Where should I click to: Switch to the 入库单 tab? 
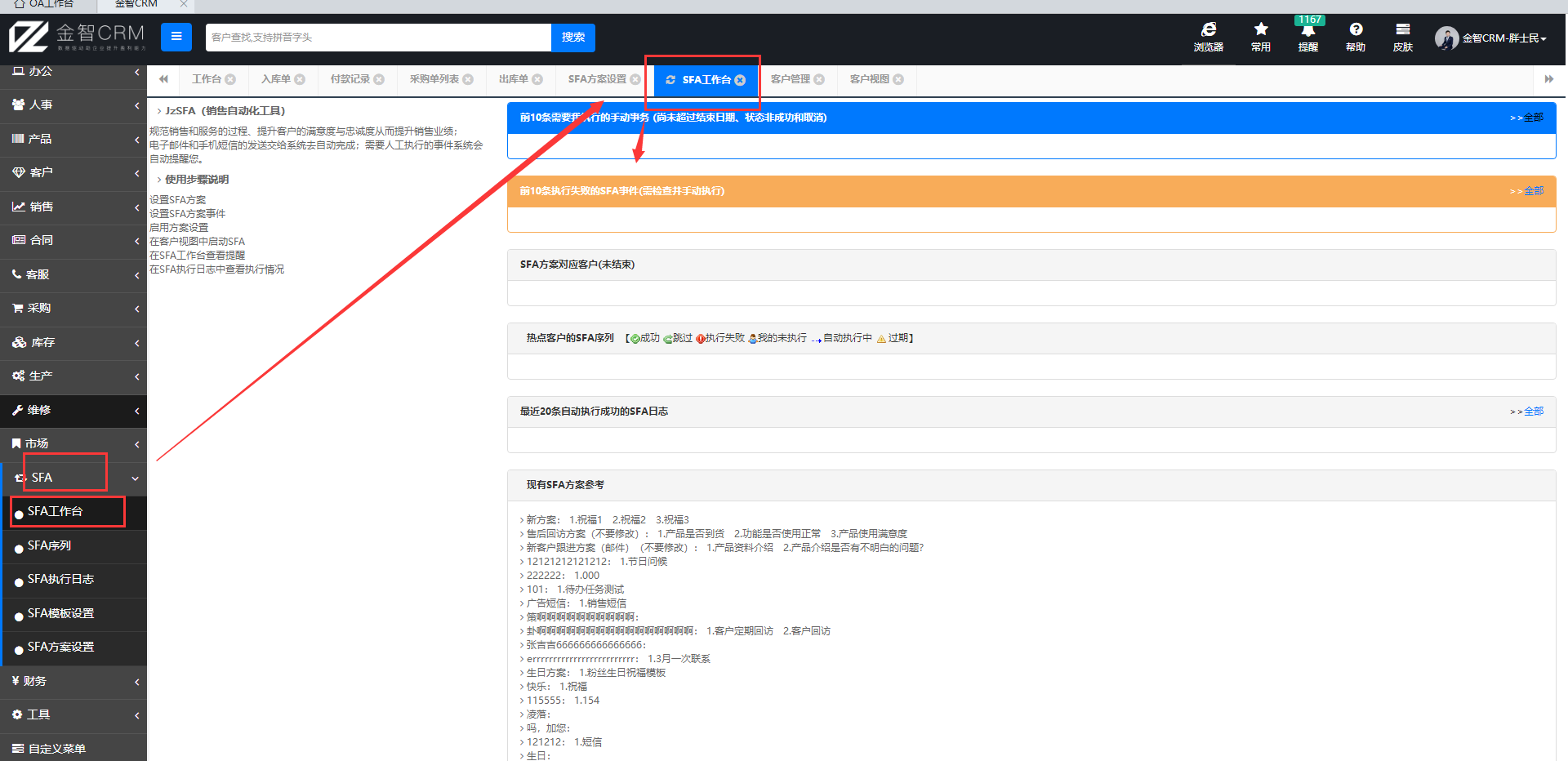[276, 79]
